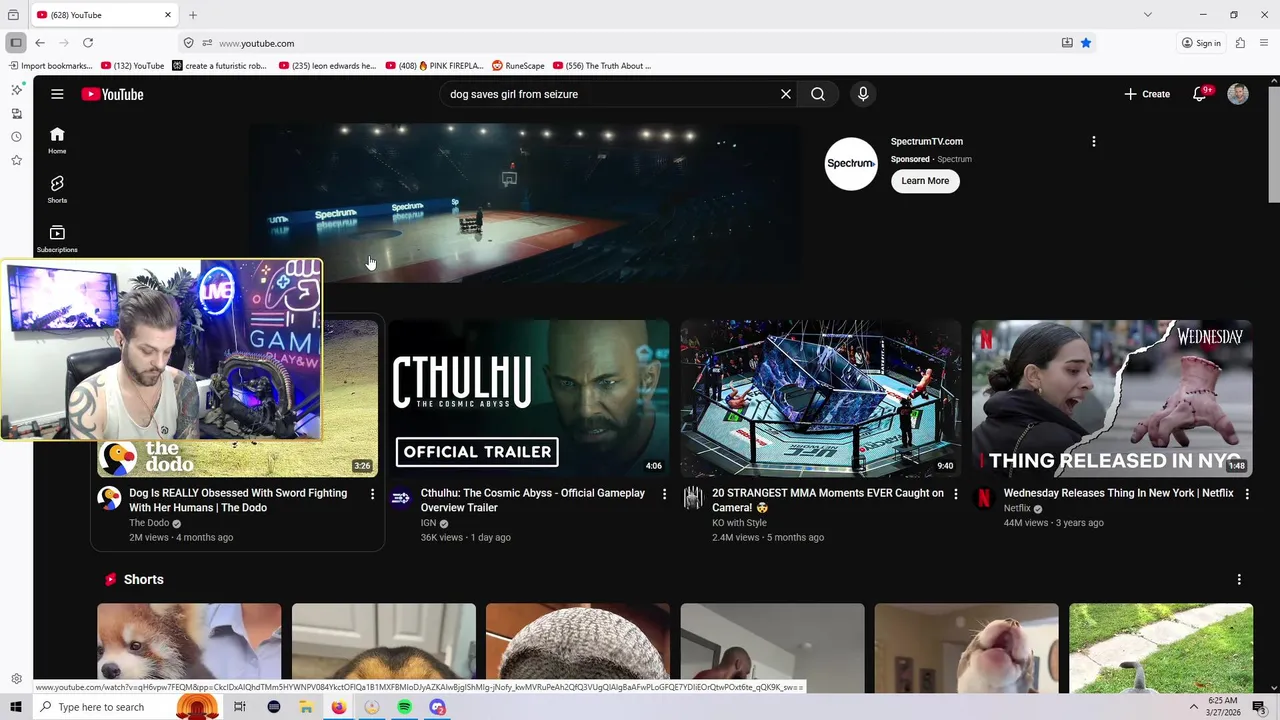The width and height of the screenshot is (1280, 720).
Task: Go back in Firefox
Action: click(x=40, y=43)
